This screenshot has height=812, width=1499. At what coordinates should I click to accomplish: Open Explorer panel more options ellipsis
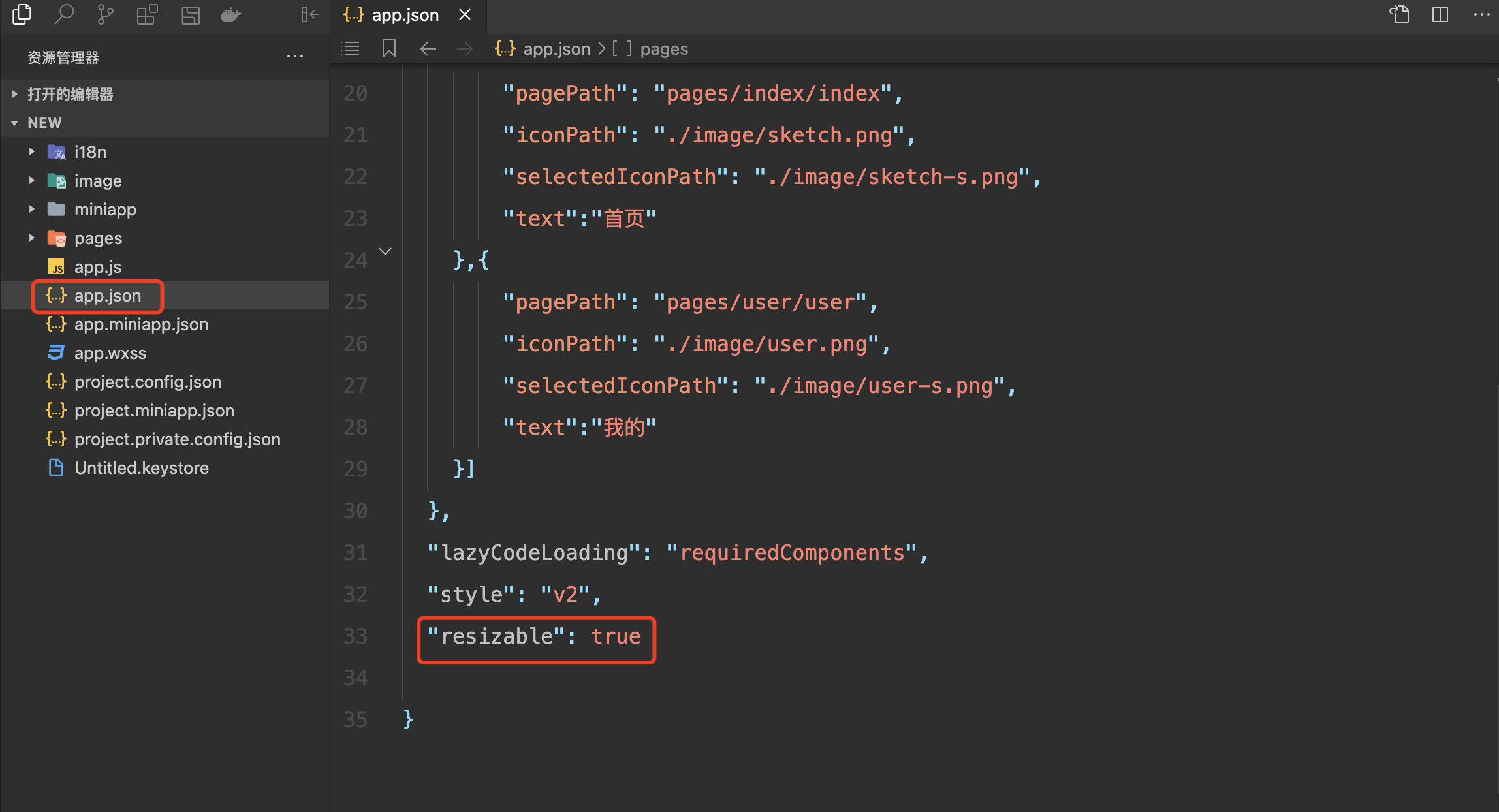(x=295, y=57)
